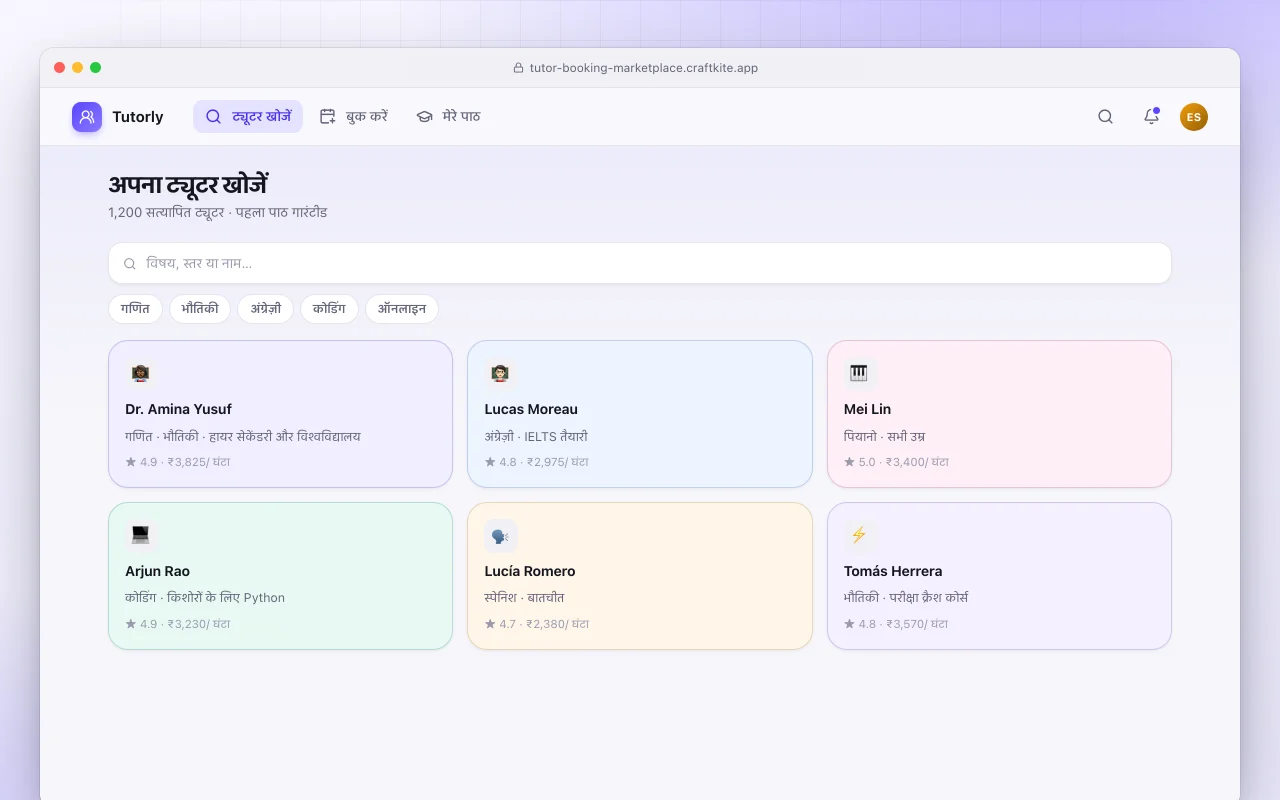Toggle the ऑनलाइन filter chip
The image size is (1280, 800).
(x=402, y=309)
